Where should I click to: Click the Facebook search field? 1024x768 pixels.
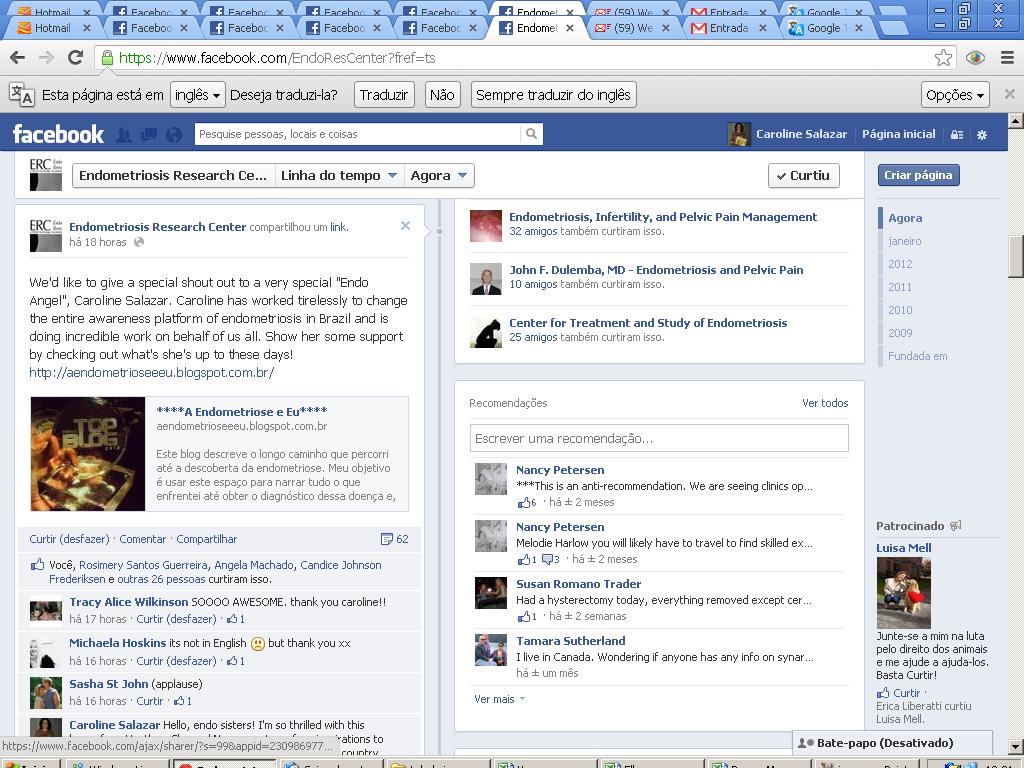tap(359, 134)
